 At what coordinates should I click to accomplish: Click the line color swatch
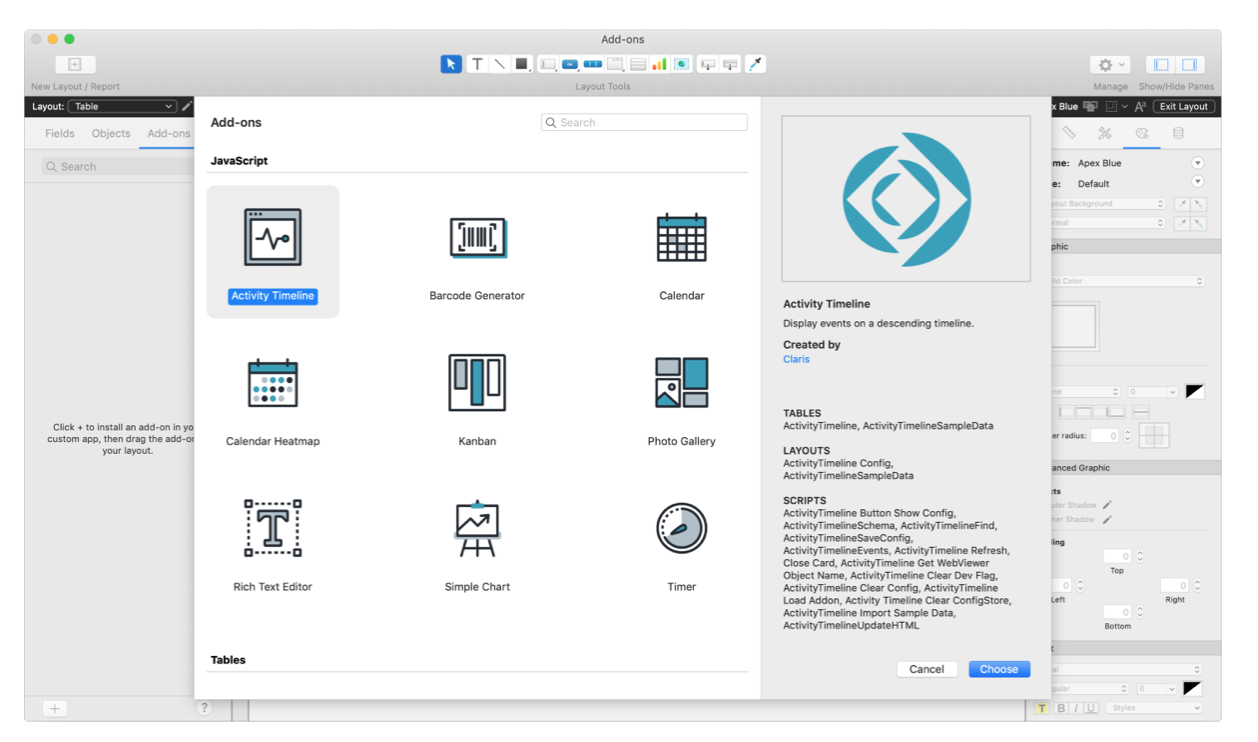pyautogui.click(x=1194, y=392)
